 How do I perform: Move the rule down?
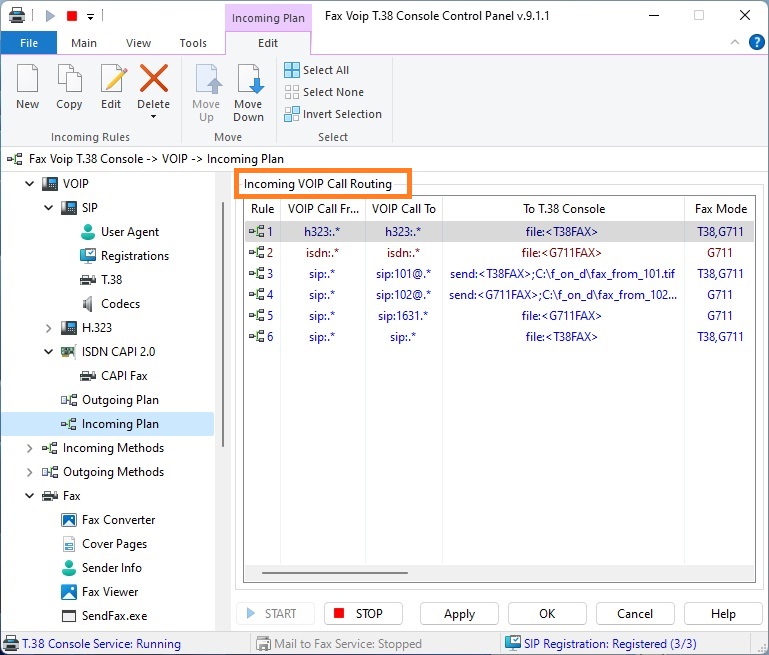point(249,94)
